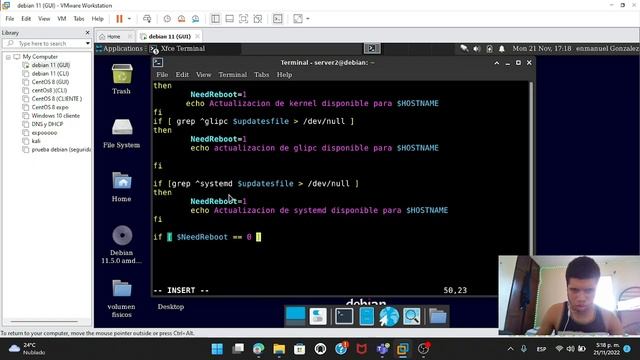Open VMware File menu
Viewport: 640px width, 360px height.
click(x=10, y=19)
